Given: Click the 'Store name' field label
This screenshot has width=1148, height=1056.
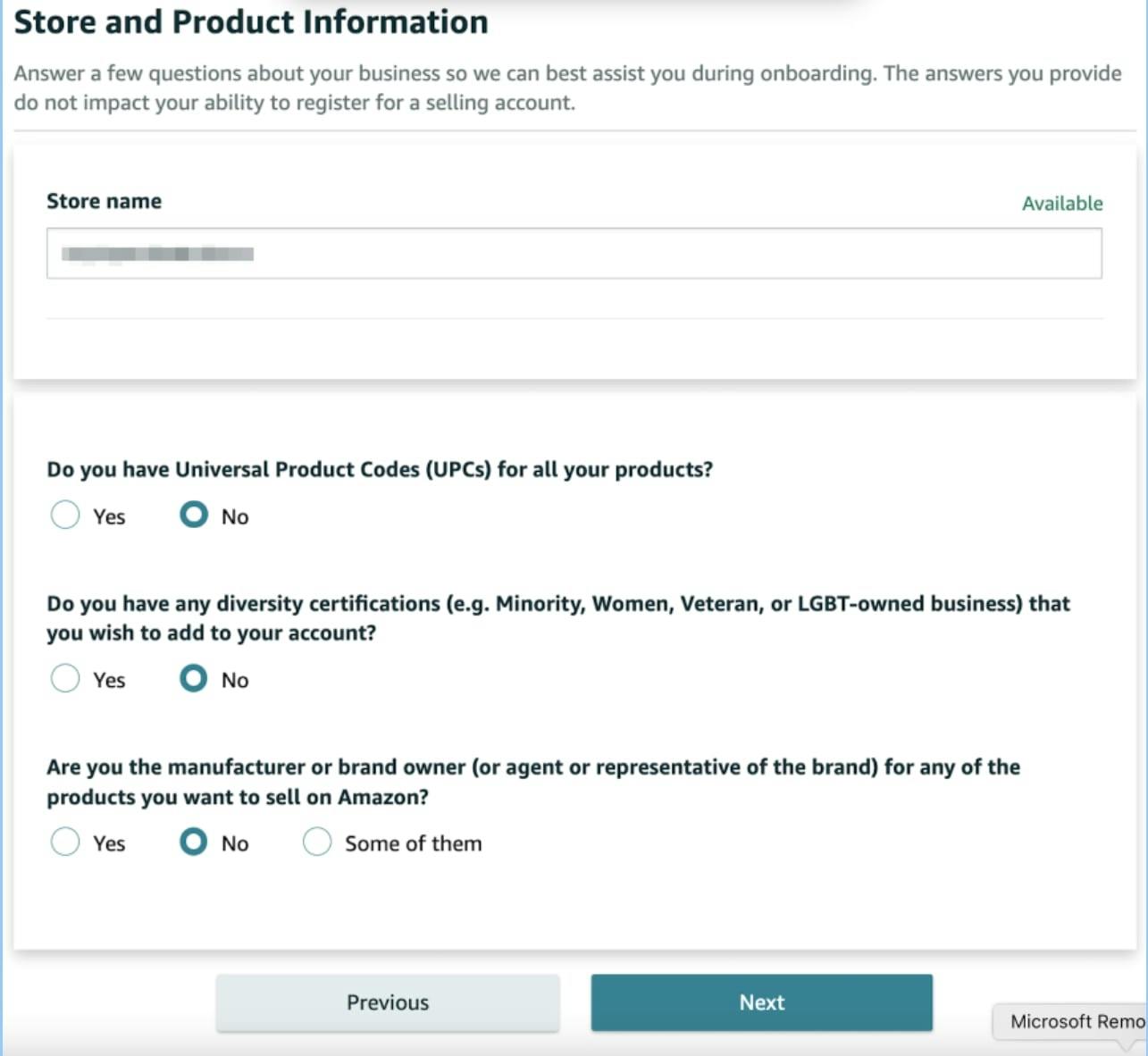Looking at the screenshot, I should (104, 201).
